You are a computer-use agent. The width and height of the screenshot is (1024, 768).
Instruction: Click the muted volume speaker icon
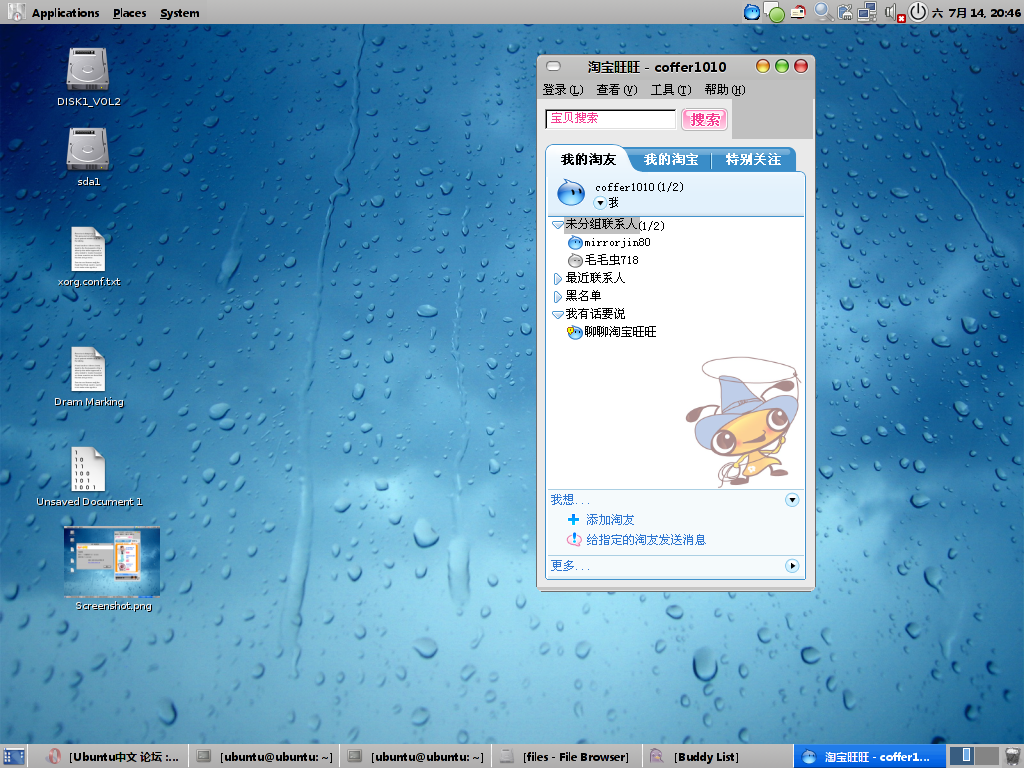coord(894,12)
